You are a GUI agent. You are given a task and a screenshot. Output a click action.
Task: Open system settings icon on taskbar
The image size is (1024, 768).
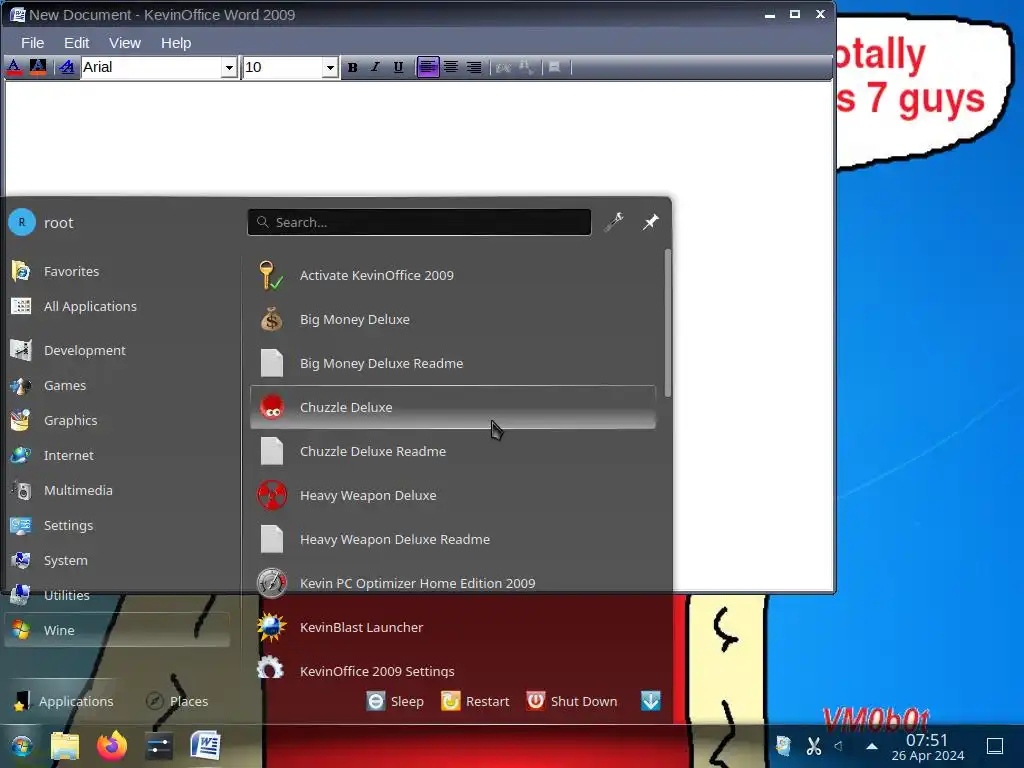tap(159, 746)
